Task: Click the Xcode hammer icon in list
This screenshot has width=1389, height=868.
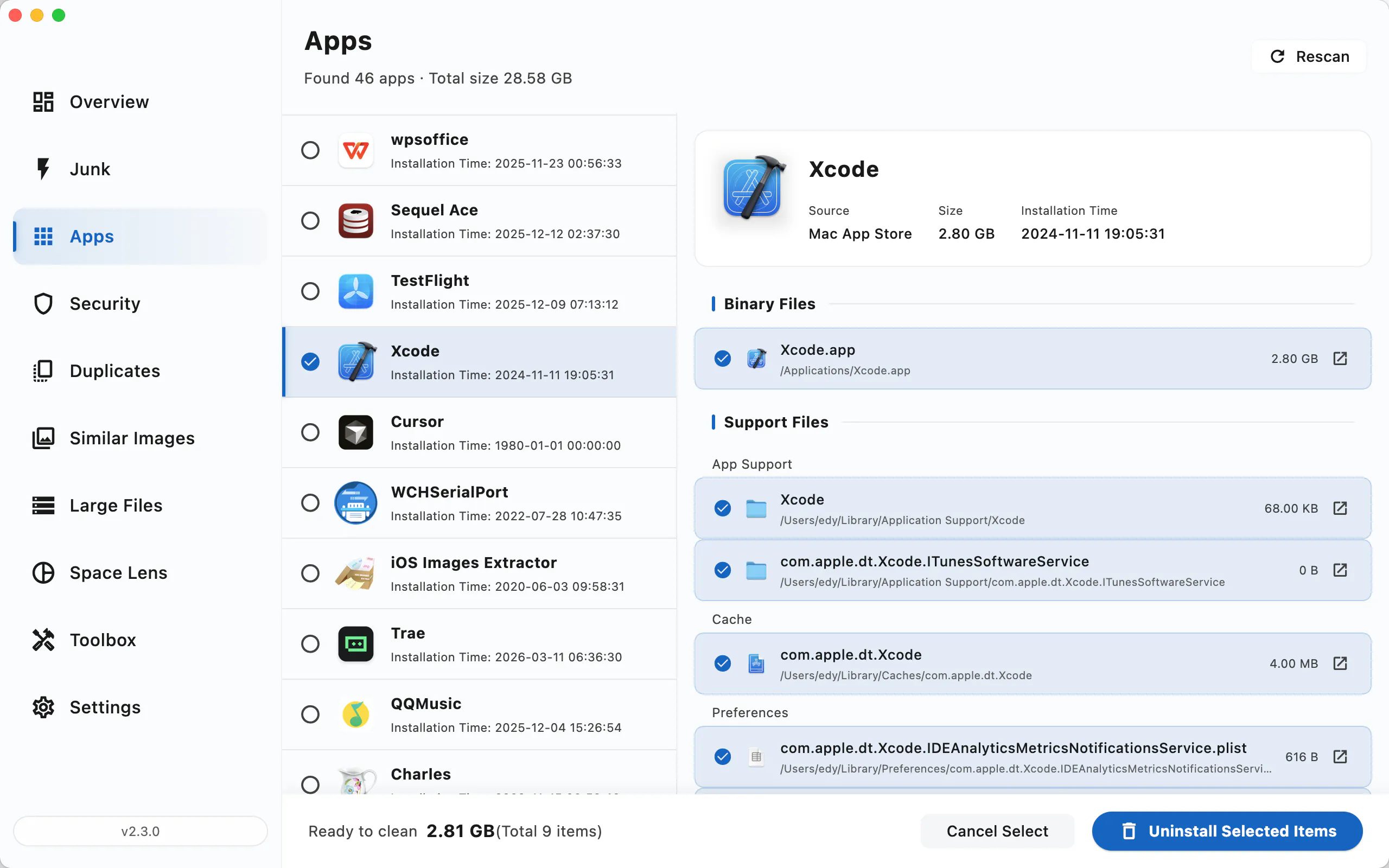Action: point(357,362)
